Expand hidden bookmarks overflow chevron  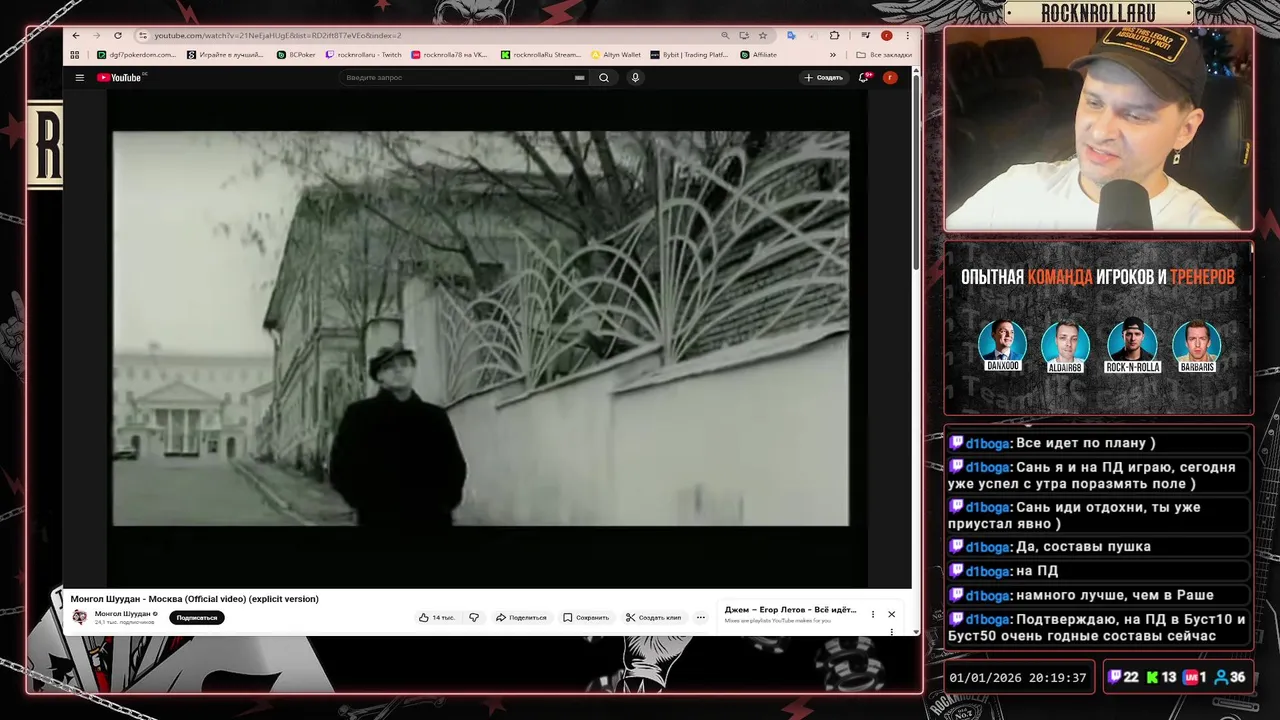point(833,55)
